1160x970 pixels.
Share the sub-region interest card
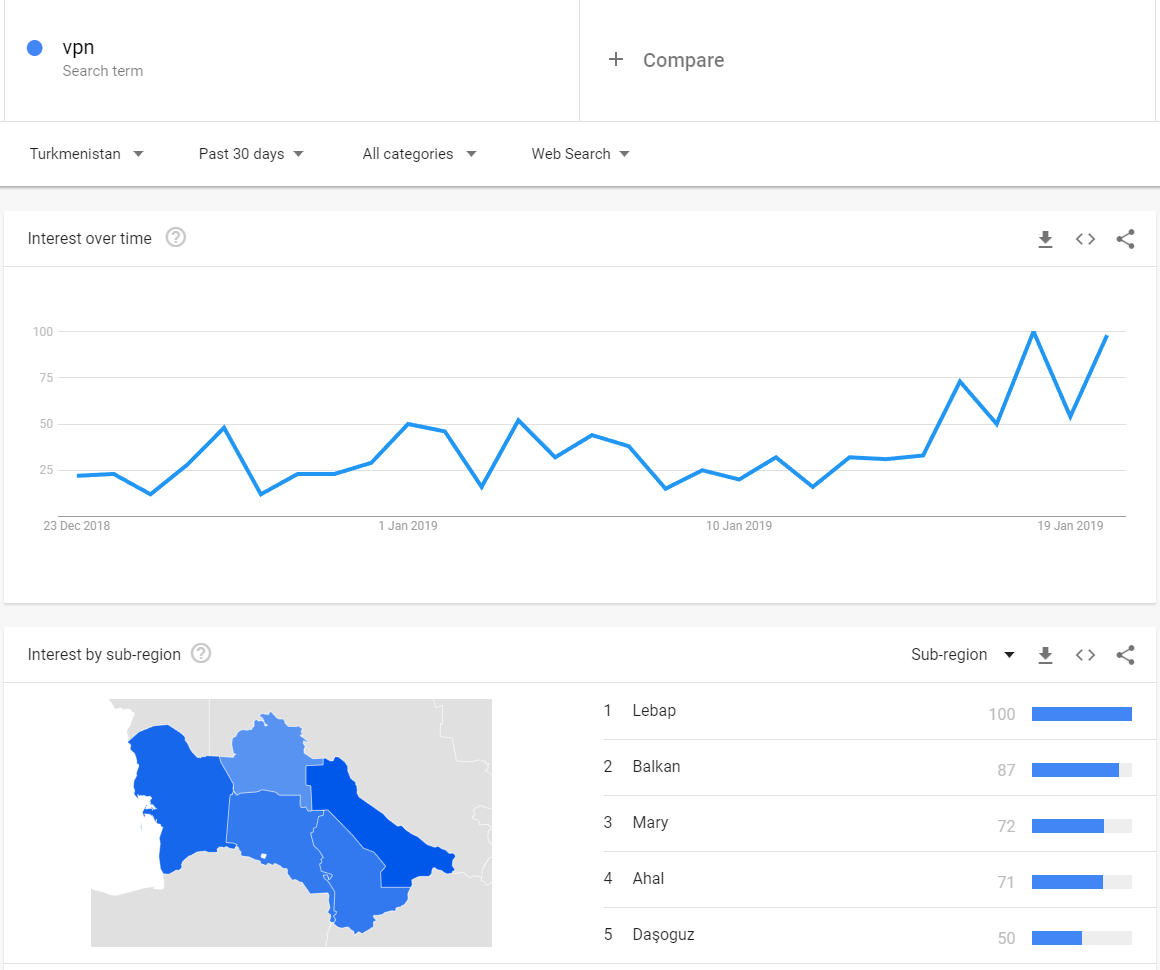[1125, 655]
